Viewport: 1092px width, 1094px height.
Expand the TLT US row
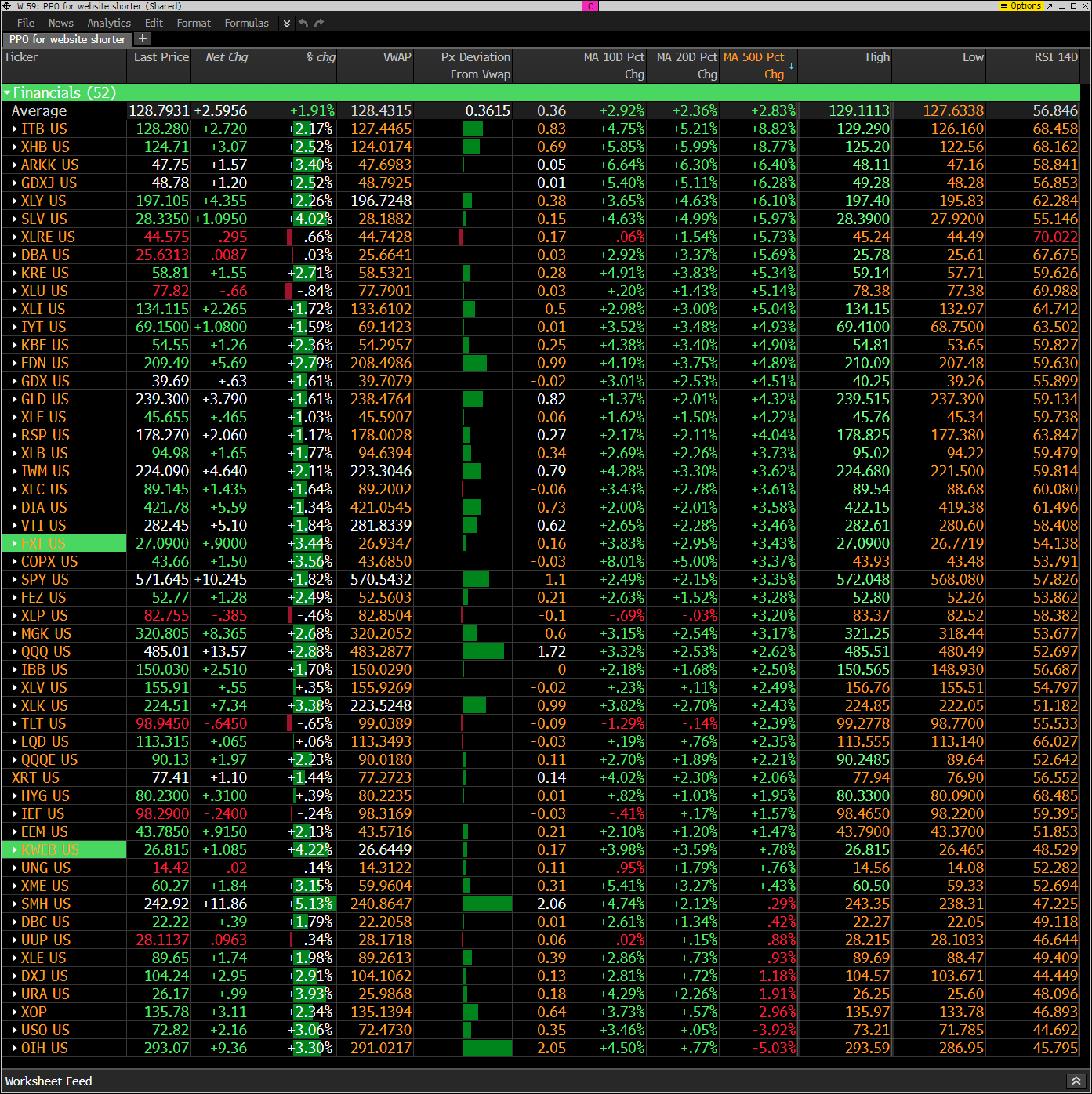pos(14,723)
